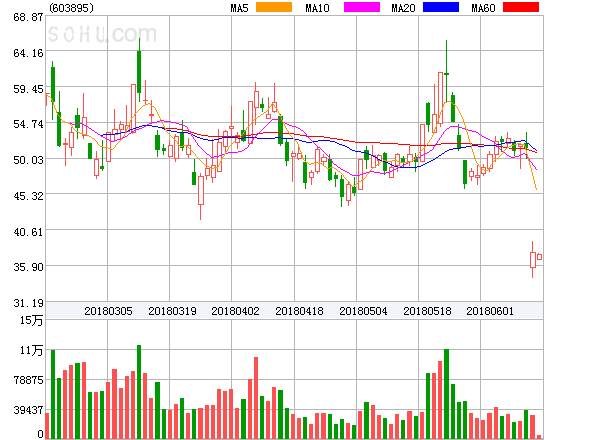
Task: Click the 78875 volume axis label
Action: (28, 380)
